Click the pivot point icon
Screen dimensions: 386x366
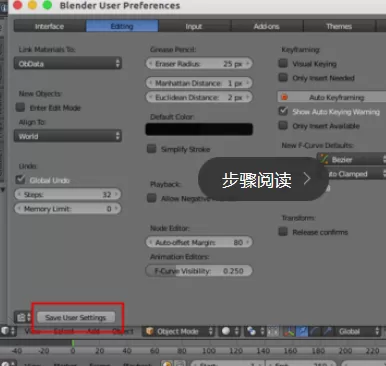point(251,331)
